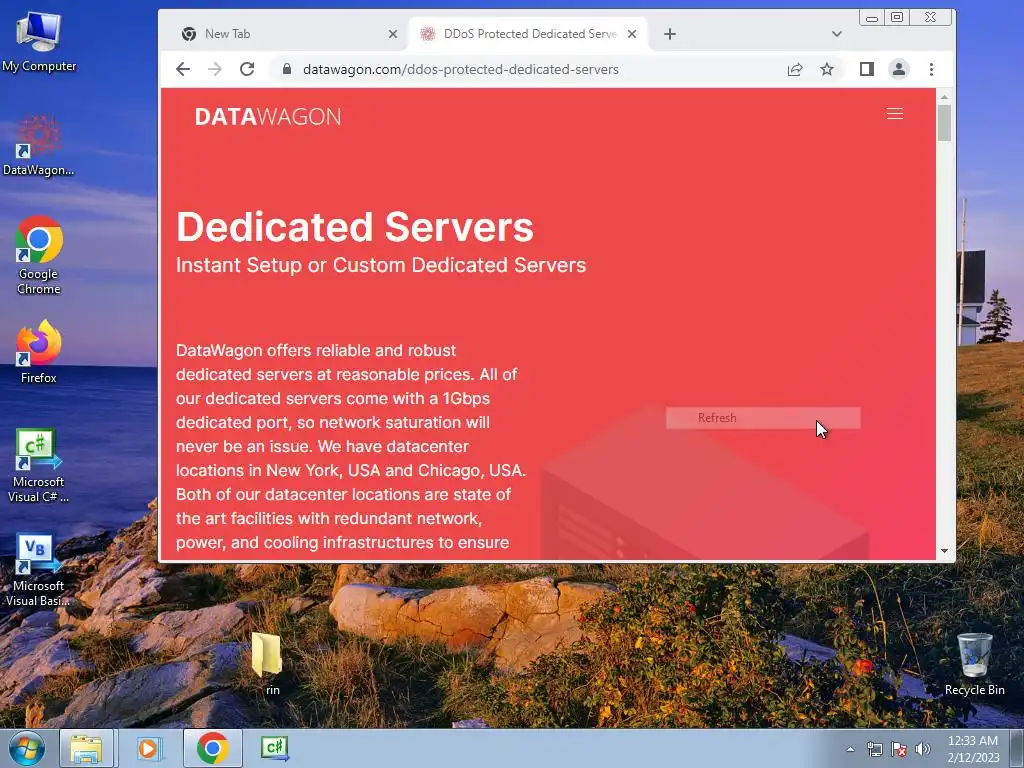Image resolution: width=1024 pixels, height=768 pixels.
Task: Select the Microsoft Visual Basic desktop shortcut
Action: point(39,570)
